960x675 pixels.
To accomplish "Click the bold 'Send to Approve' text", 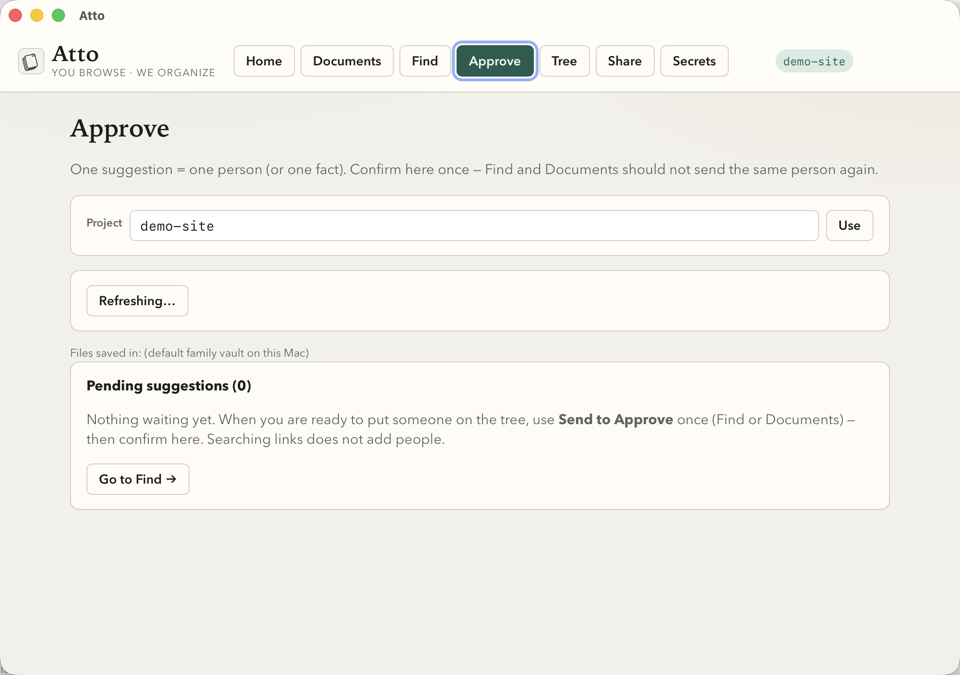I will click(x=615, y=420).
